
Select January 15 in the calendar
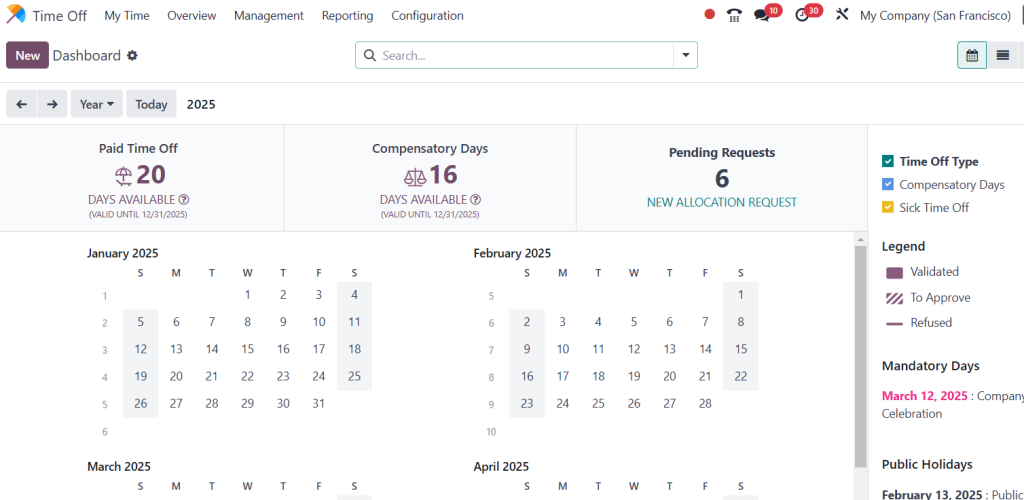(x=248, y=349)
